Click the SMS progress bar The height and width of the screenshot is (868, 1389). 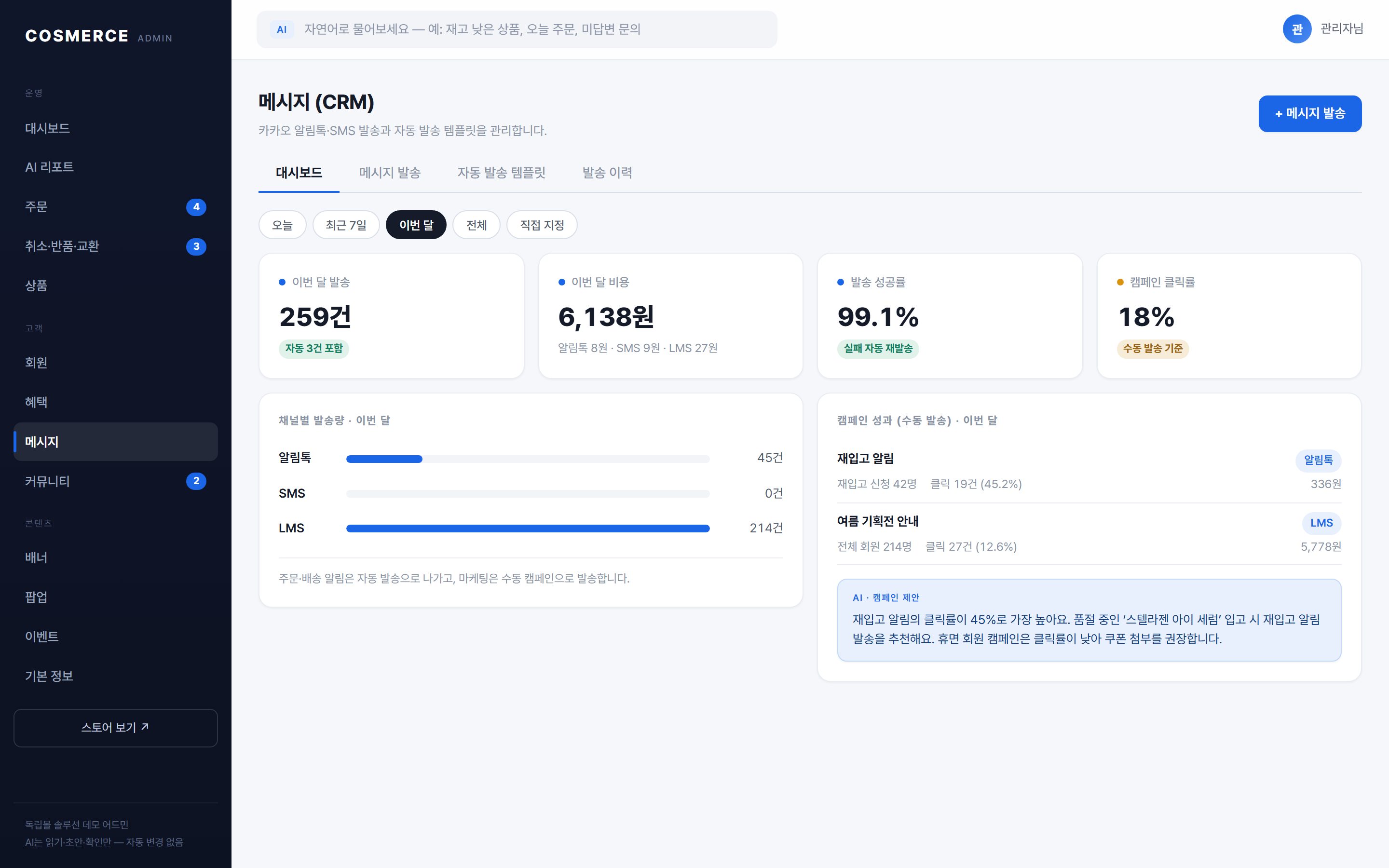coord(528,494)
